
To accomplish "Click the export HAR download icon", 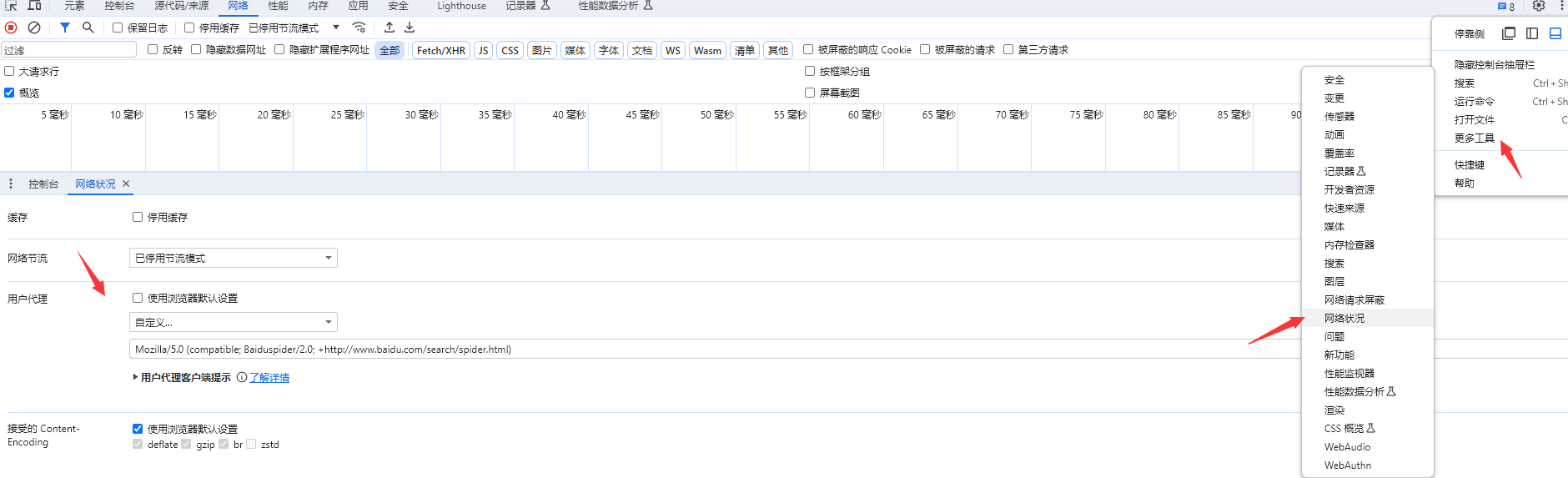I will click(x=410, y=28).
